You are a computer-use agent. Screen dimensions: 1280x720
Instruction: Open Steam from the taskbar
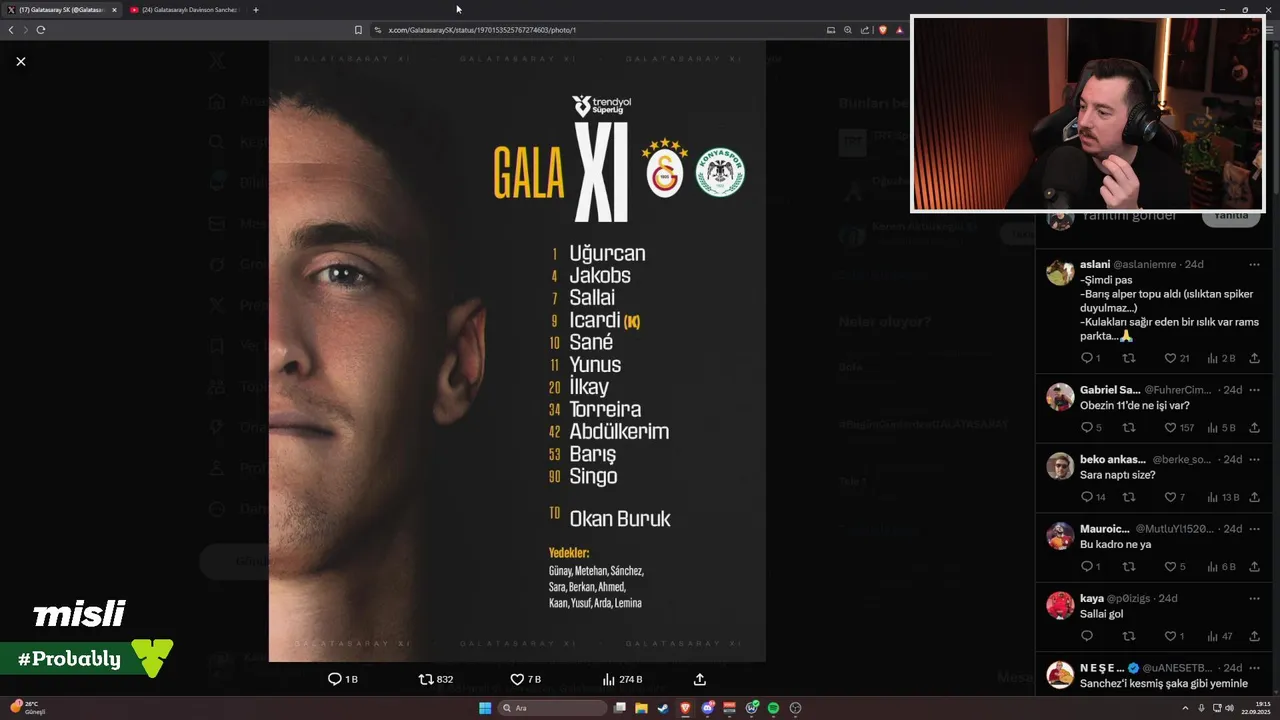coord(662,708)
